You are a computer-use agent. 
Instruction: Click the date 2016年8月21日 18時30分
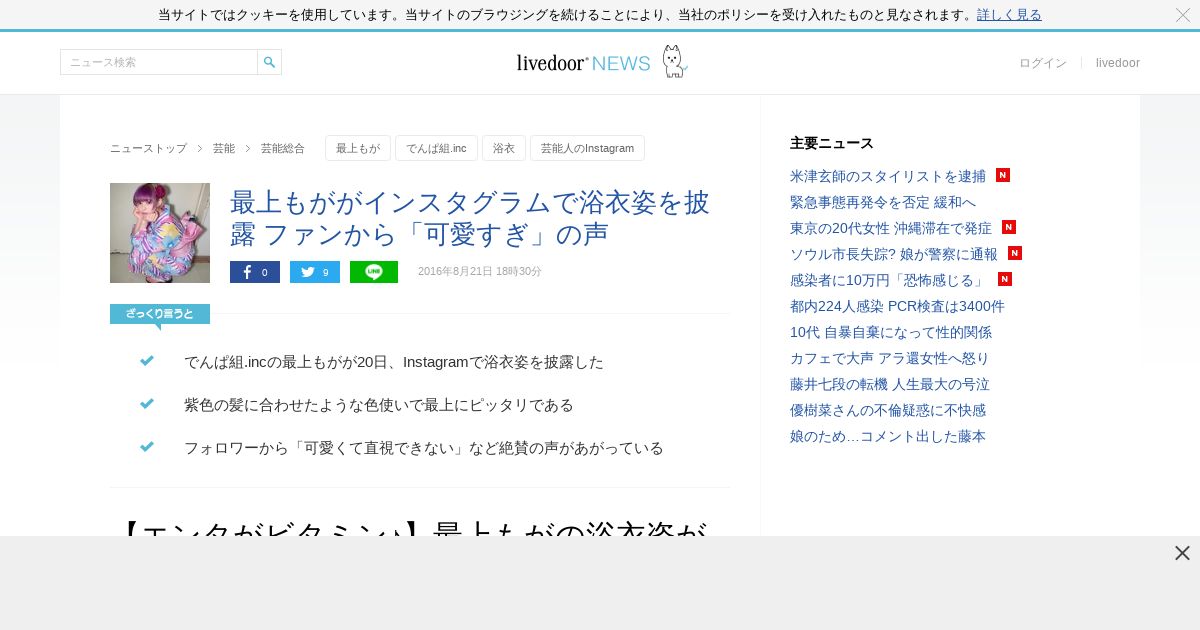(x=480, y=272)
